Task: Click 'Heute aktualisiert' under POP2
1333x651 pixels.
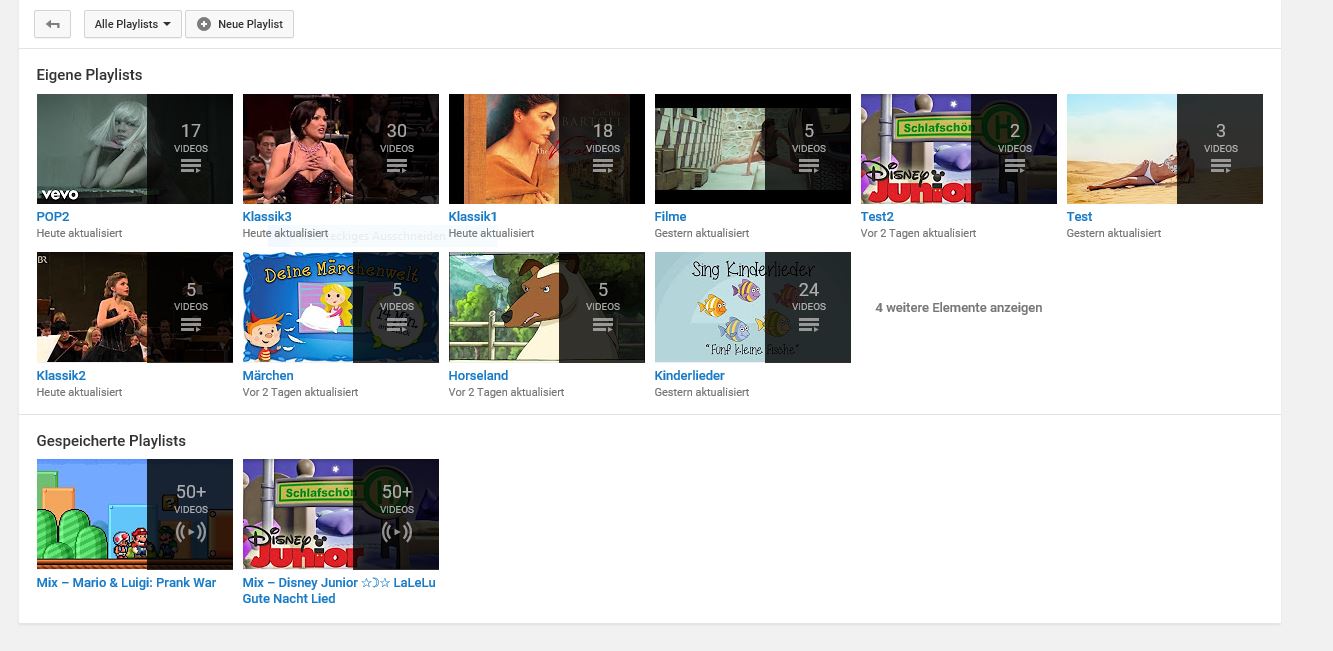Action: 80,233
